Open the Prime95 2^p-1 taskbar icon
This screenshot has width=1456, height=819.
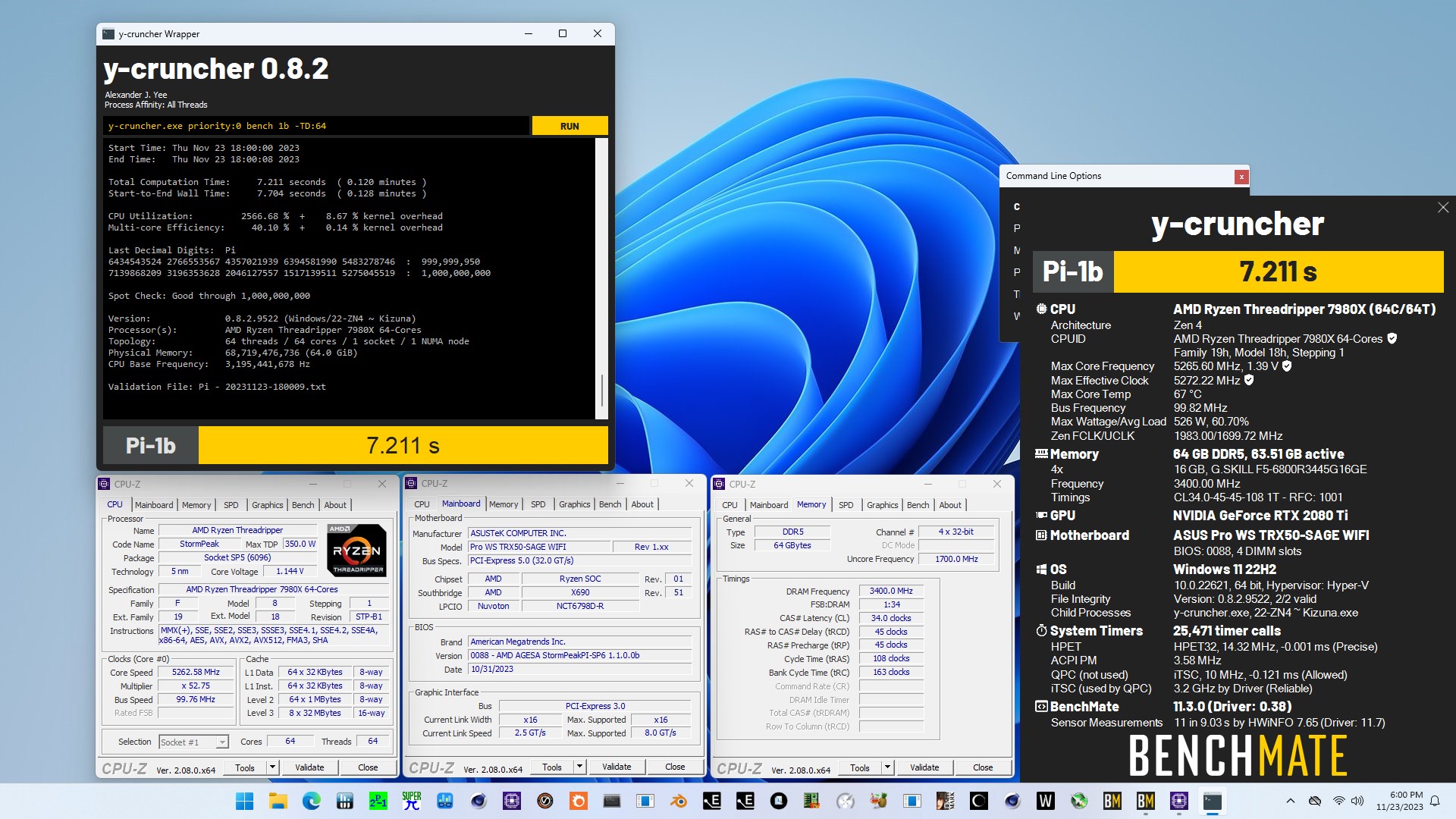point(378,802)
